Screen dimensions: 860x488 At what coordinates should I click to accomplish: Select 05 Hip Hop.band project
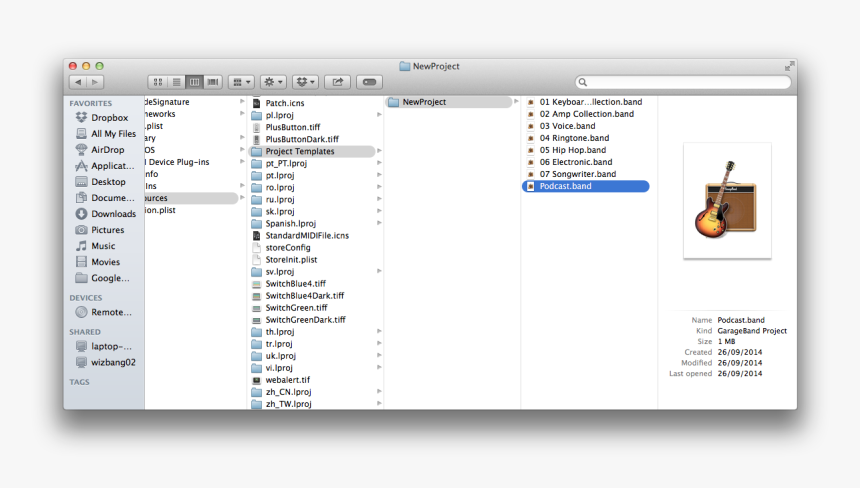click(x=567, y=150)
